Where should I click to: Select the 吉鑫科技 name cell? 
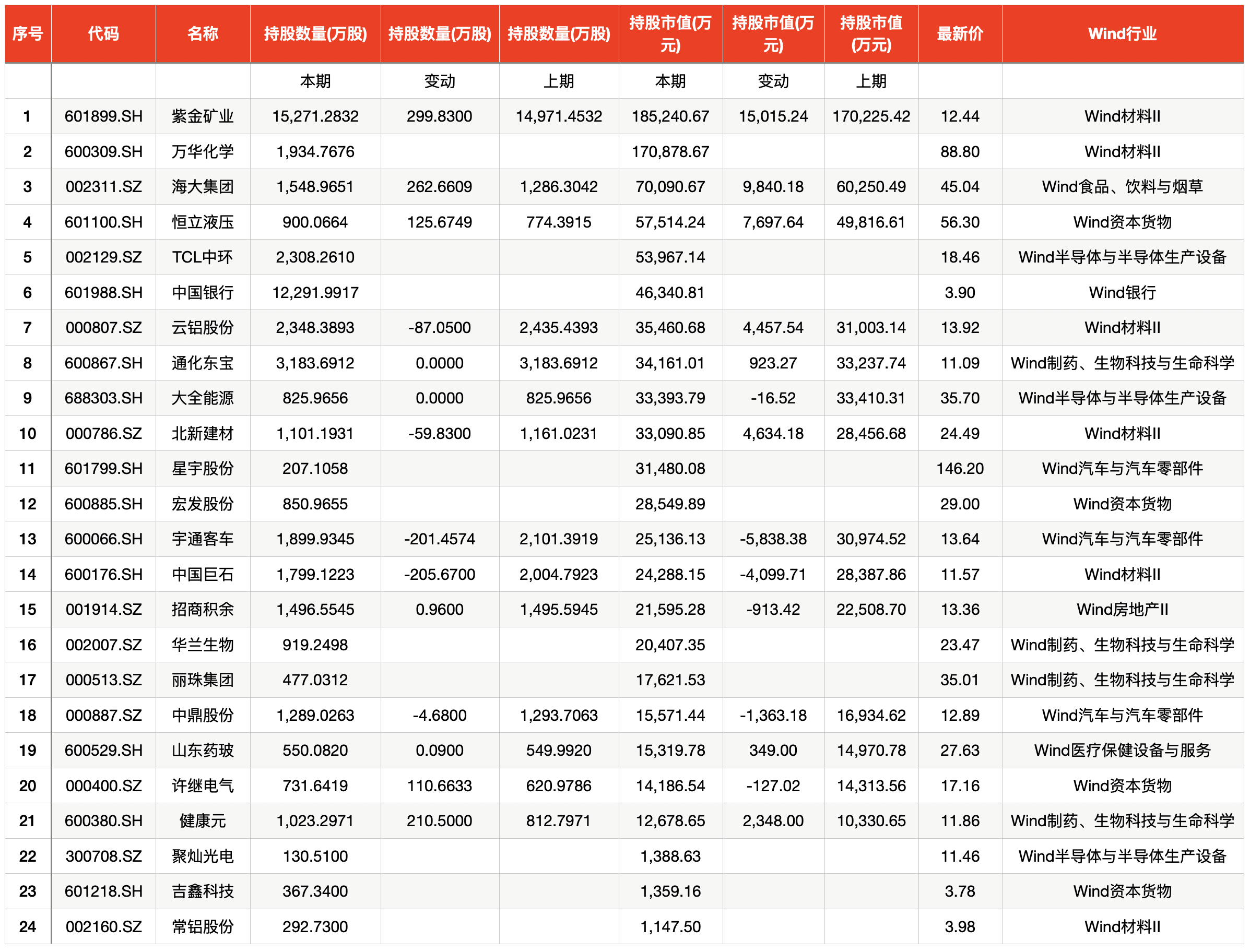[203, 892]
